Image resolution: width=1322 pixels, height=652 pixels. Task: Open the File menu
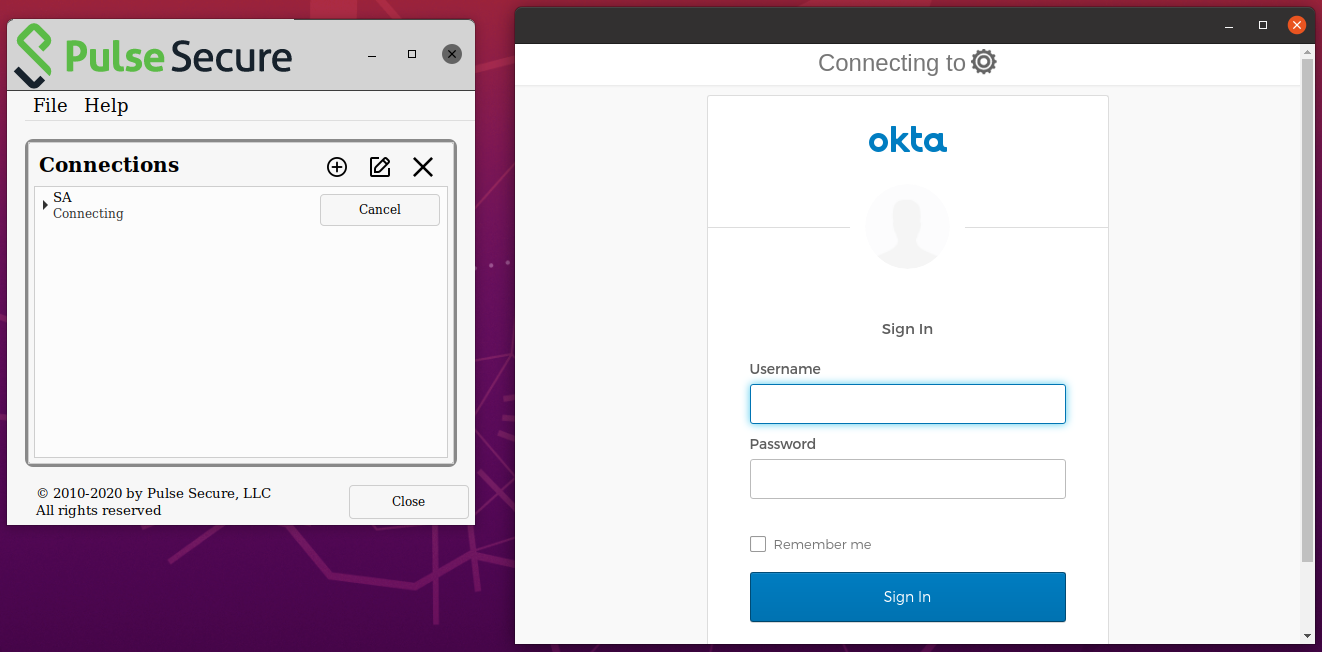(50, 105)
